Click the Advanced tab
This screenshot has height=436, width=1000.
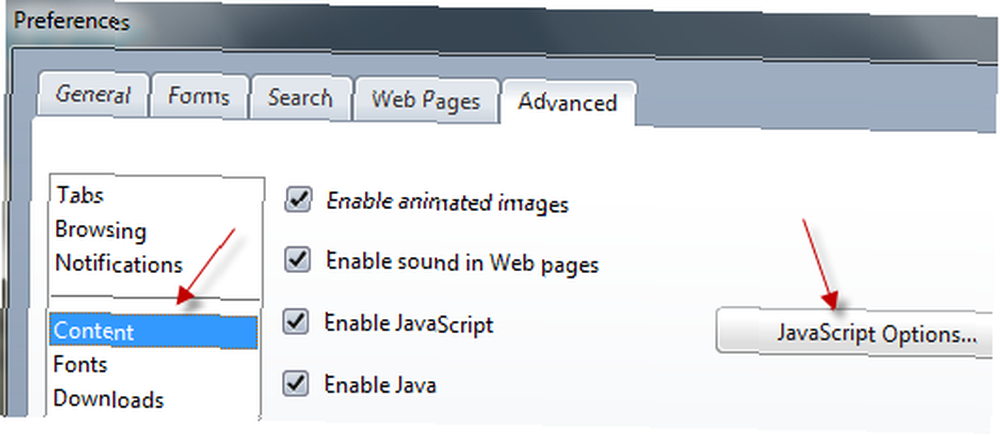[x=568, y=103]
